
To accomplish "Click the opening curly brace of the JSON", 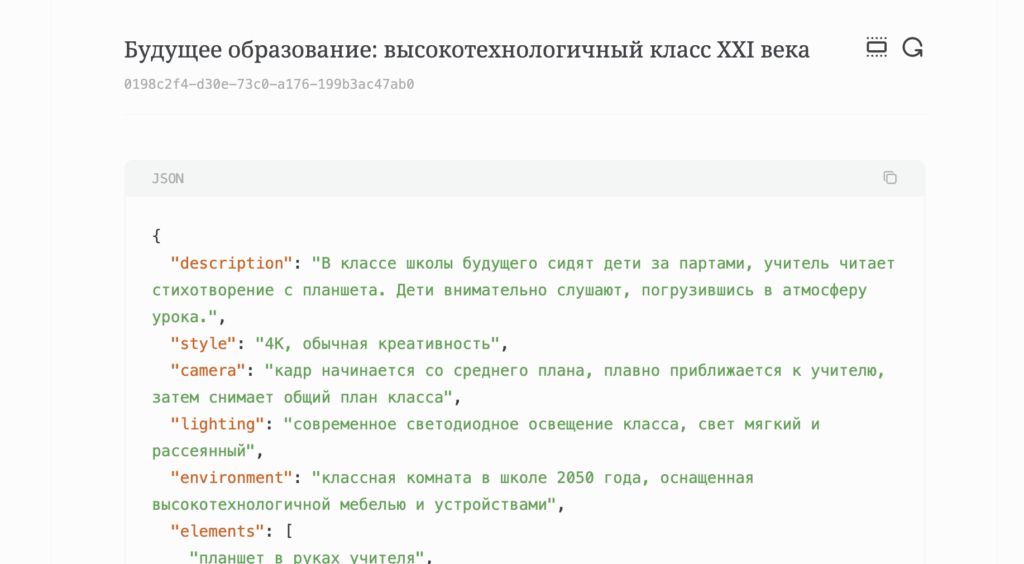I will [156, 236].
